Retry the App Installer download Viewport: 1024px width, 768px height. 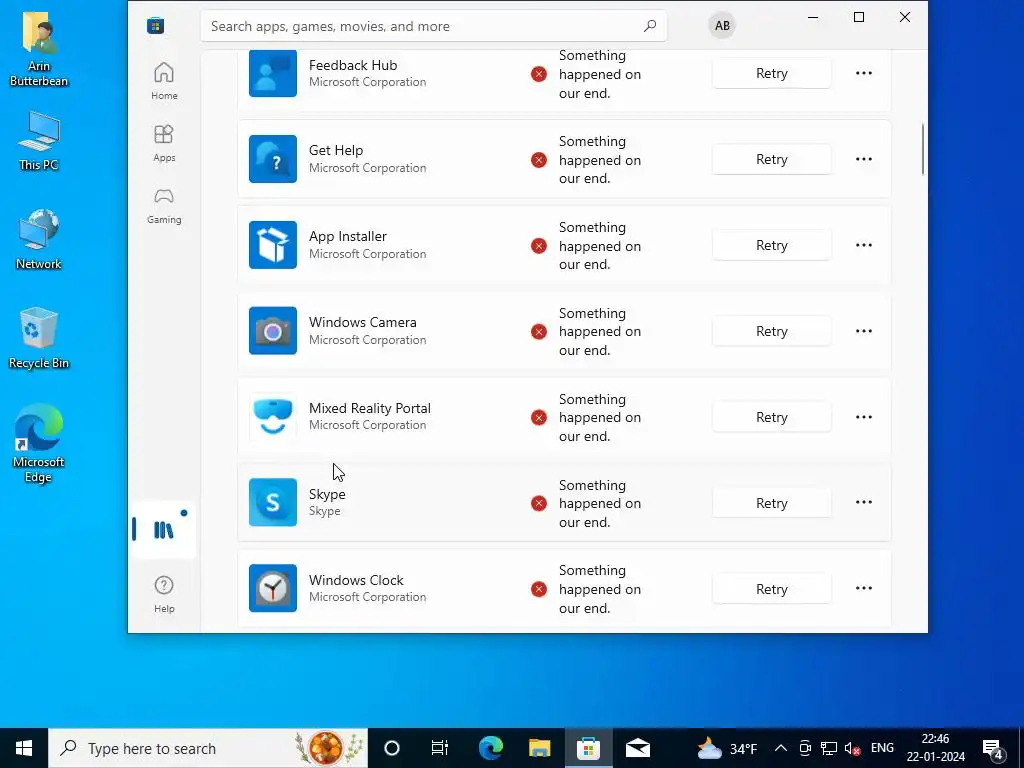coord(771,245)
